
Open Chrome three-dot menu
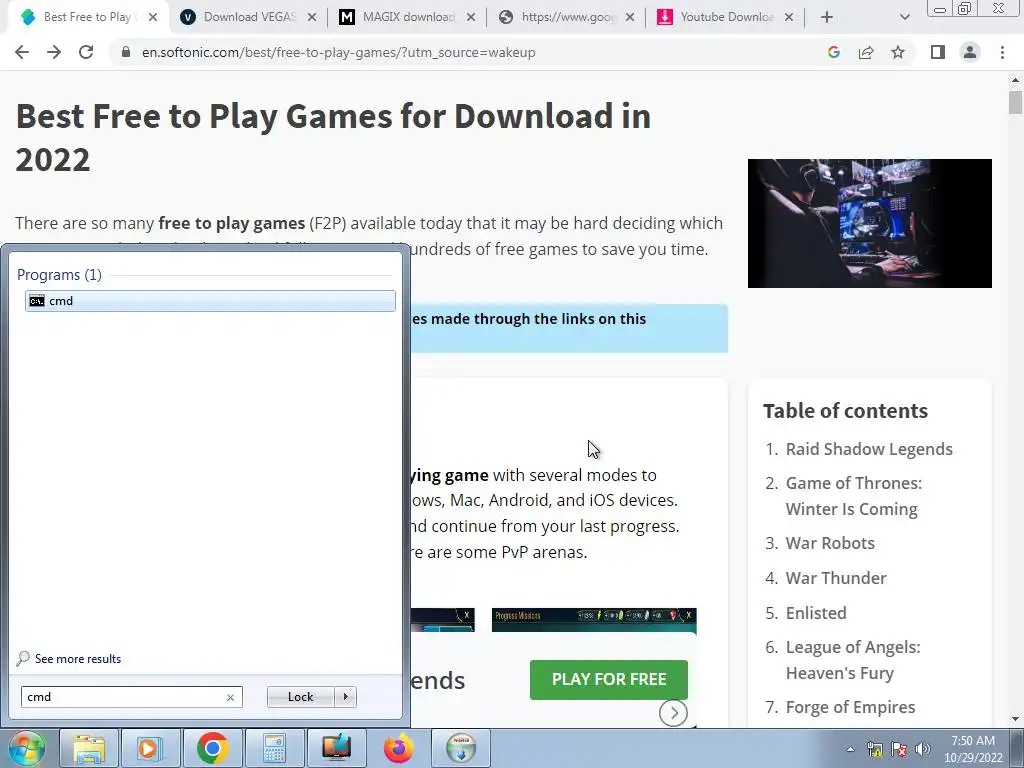(x=1002, y=52)
